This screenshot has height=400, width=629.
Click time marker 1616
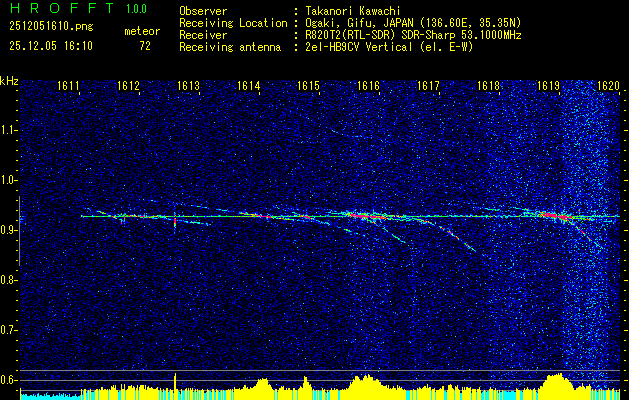[369, 85]
